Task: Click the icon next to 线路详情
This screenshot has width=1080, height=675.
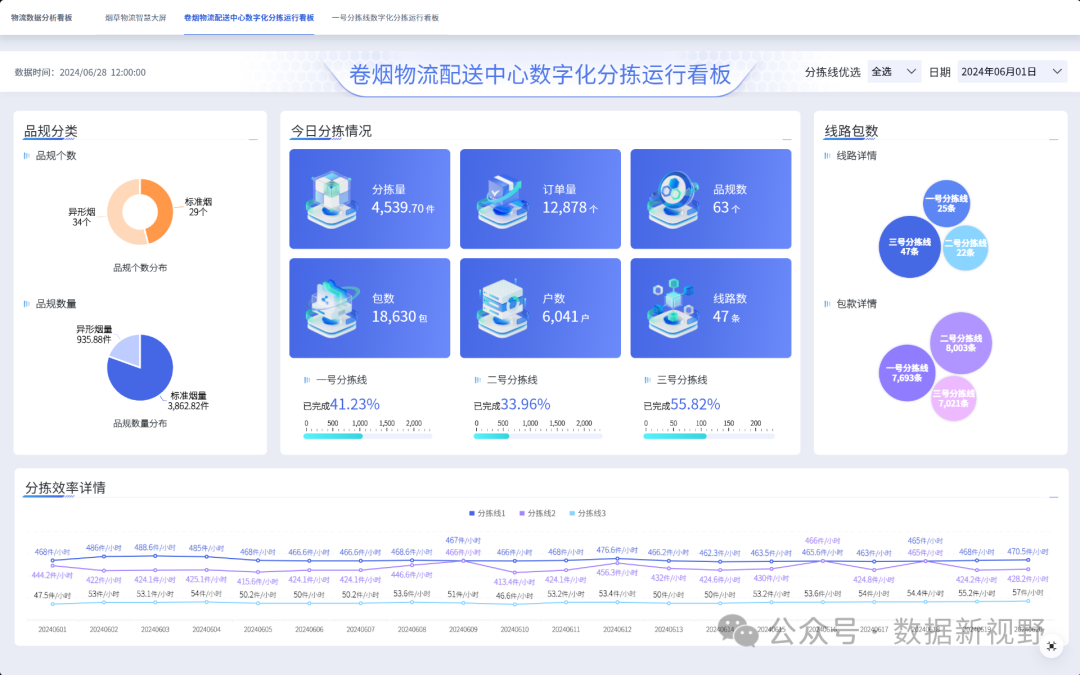Action: [825, 157]
